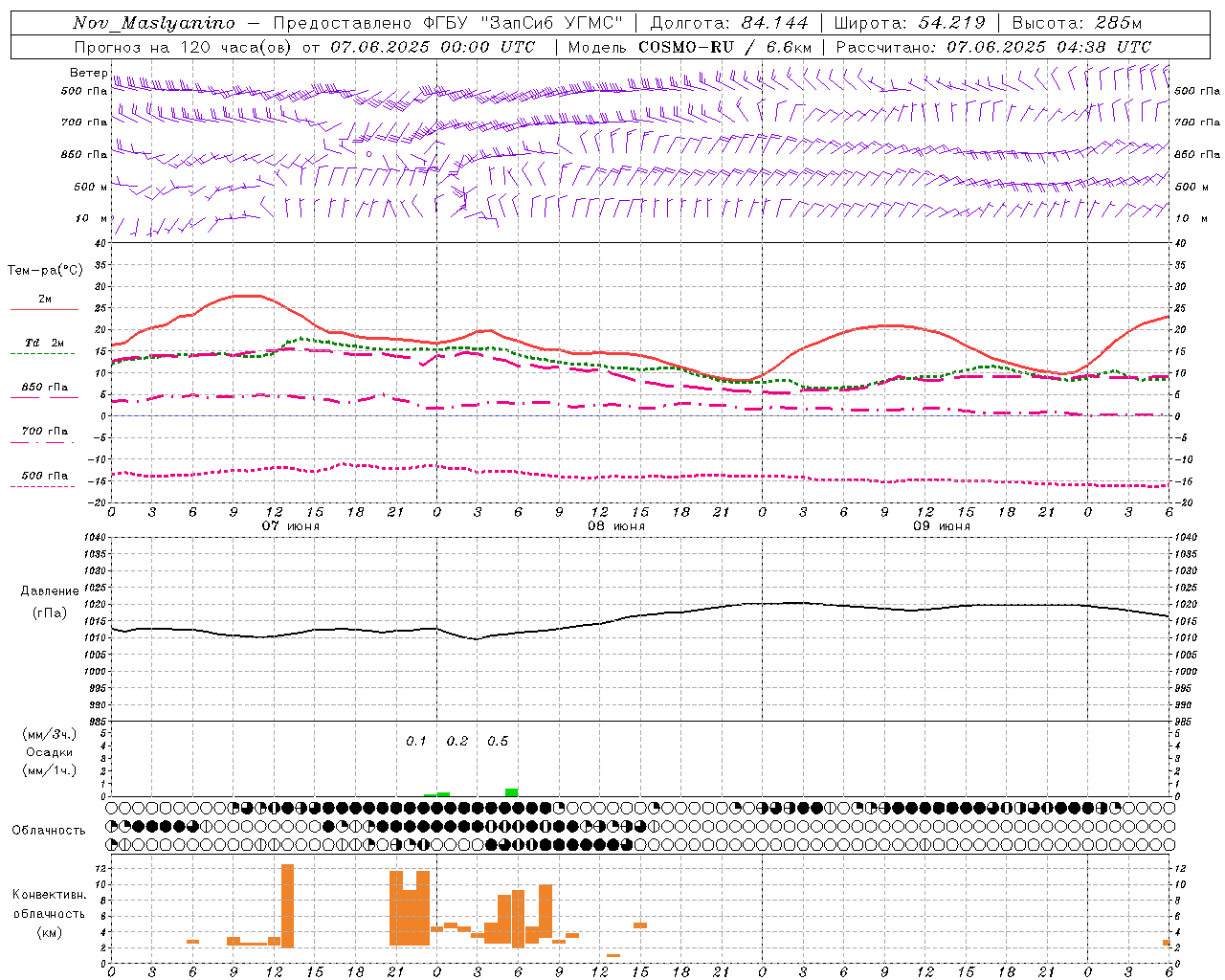Click the 2м temperature legend entry

click(x=45, y=300)
